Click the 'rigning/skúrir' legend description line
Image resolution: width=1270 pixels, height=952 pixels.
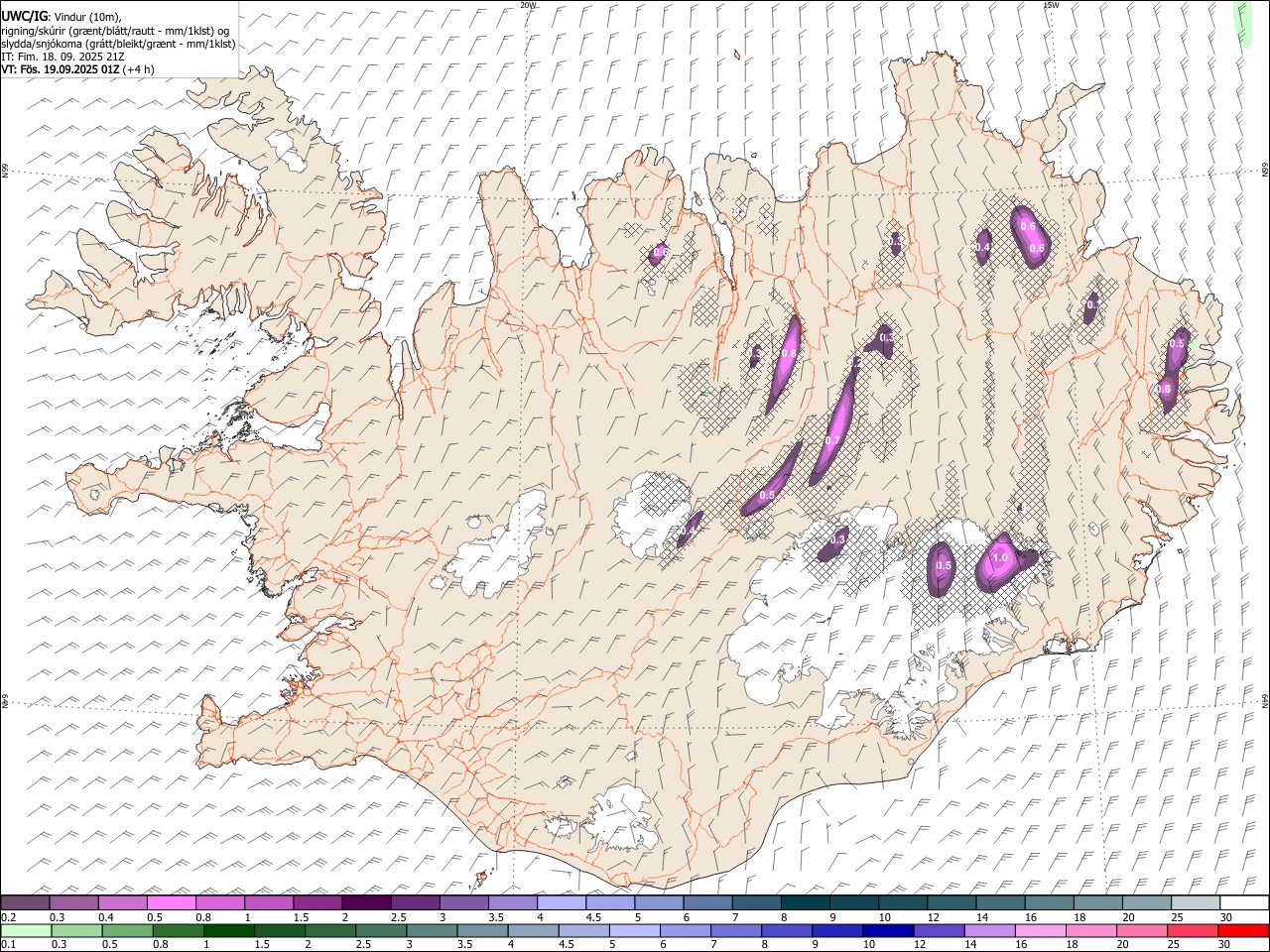click(x=116, y=31)
